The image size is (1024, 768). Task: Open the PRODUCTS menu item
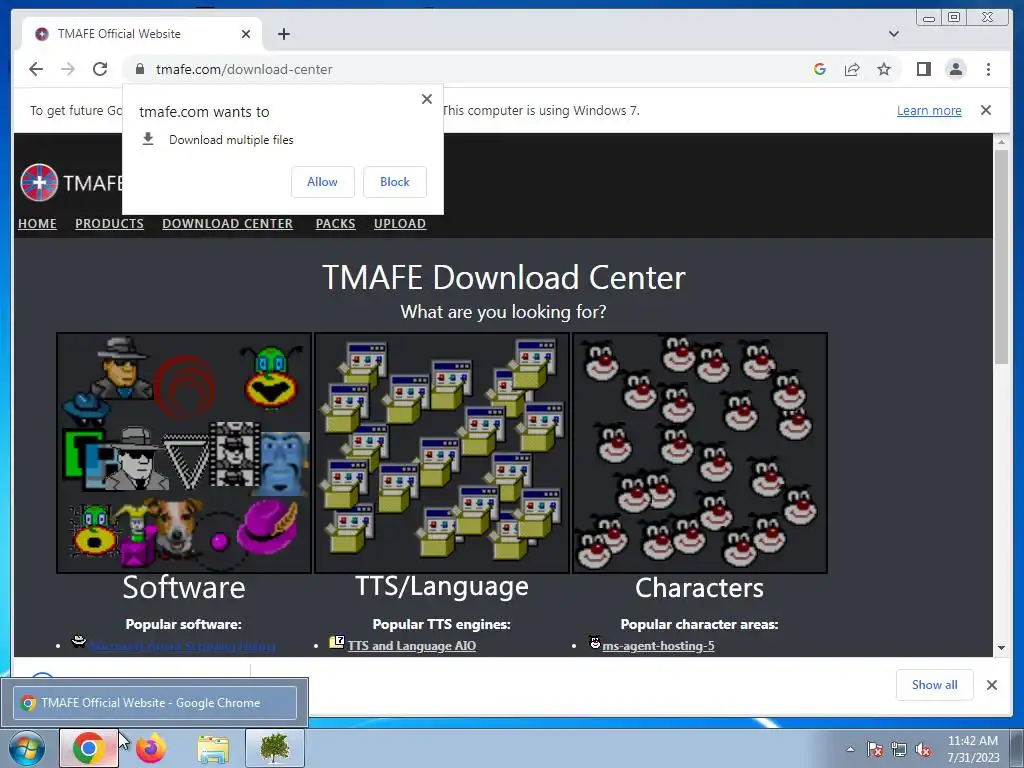pos(109,223)
